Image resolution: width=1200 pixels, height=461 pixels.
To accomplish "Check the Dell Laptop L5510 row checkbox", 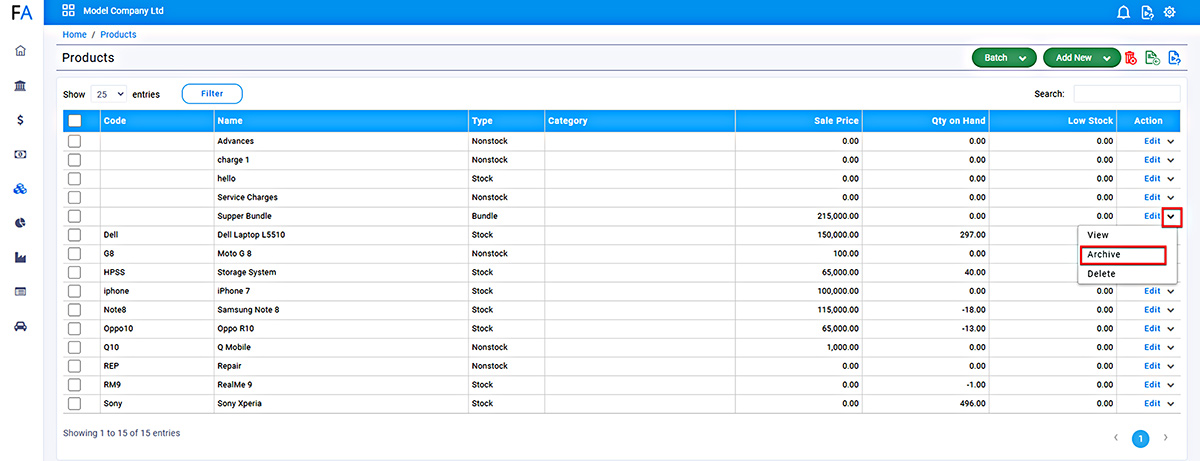I will coord(74,235).
